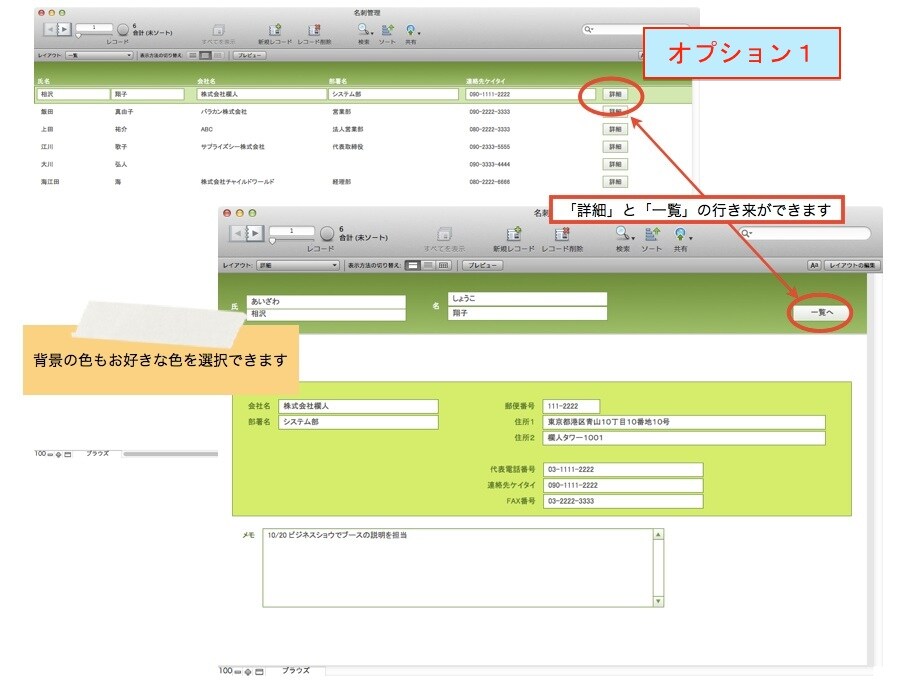Switch to table view in list window
Screen dimensions: 899x689
(218, 56)
